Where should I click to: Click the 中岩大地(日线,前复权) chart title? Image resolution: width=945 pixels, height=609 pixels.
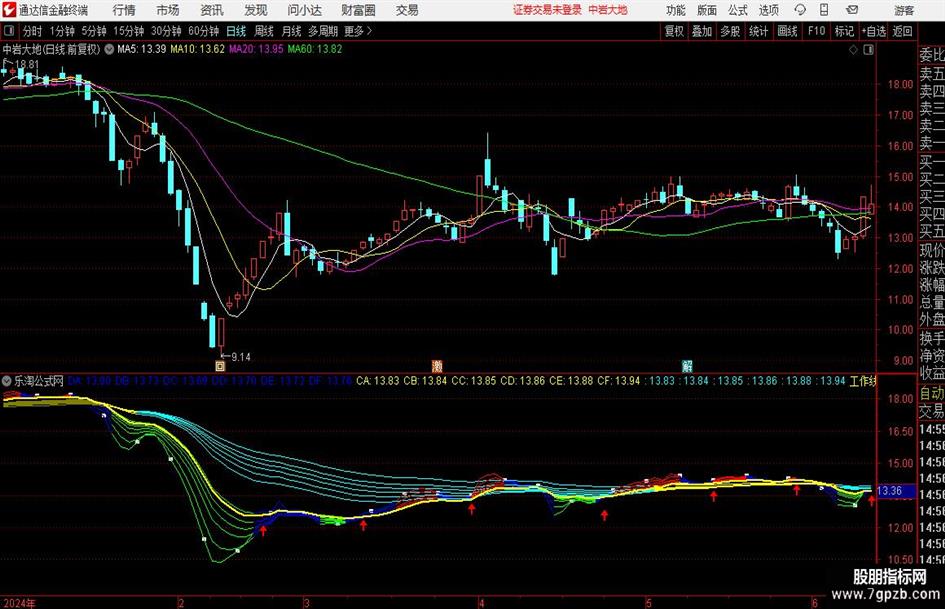pos(51,49)
